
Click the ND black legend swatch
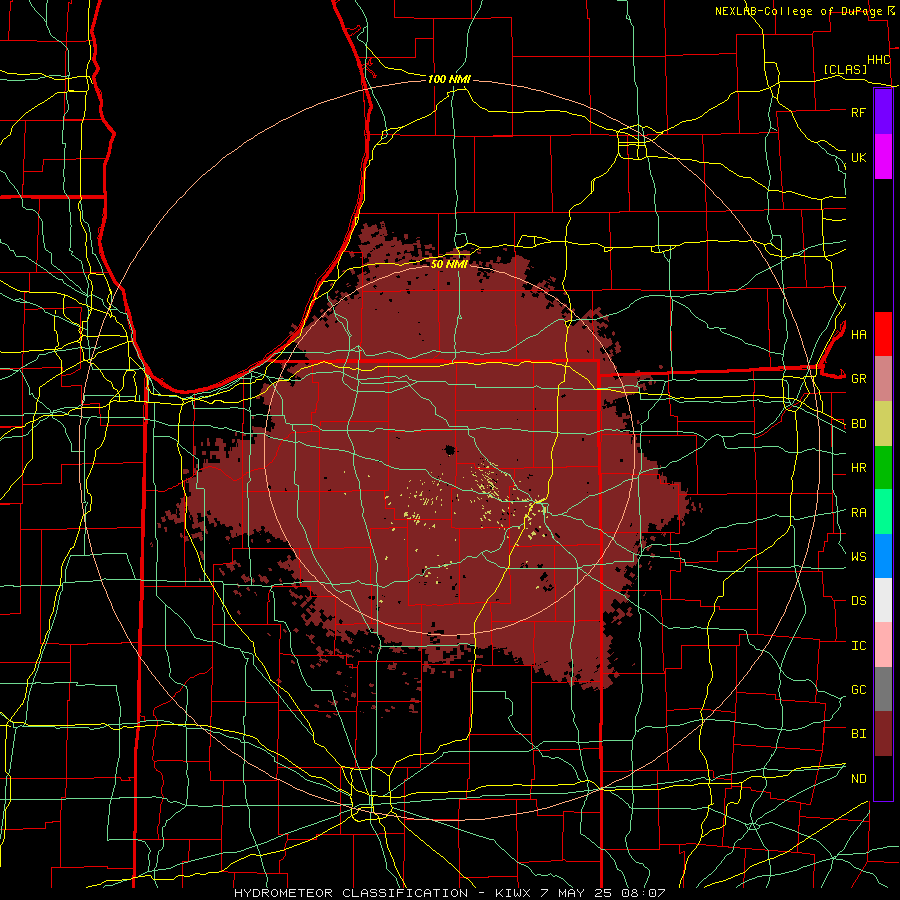coord(883,778)
